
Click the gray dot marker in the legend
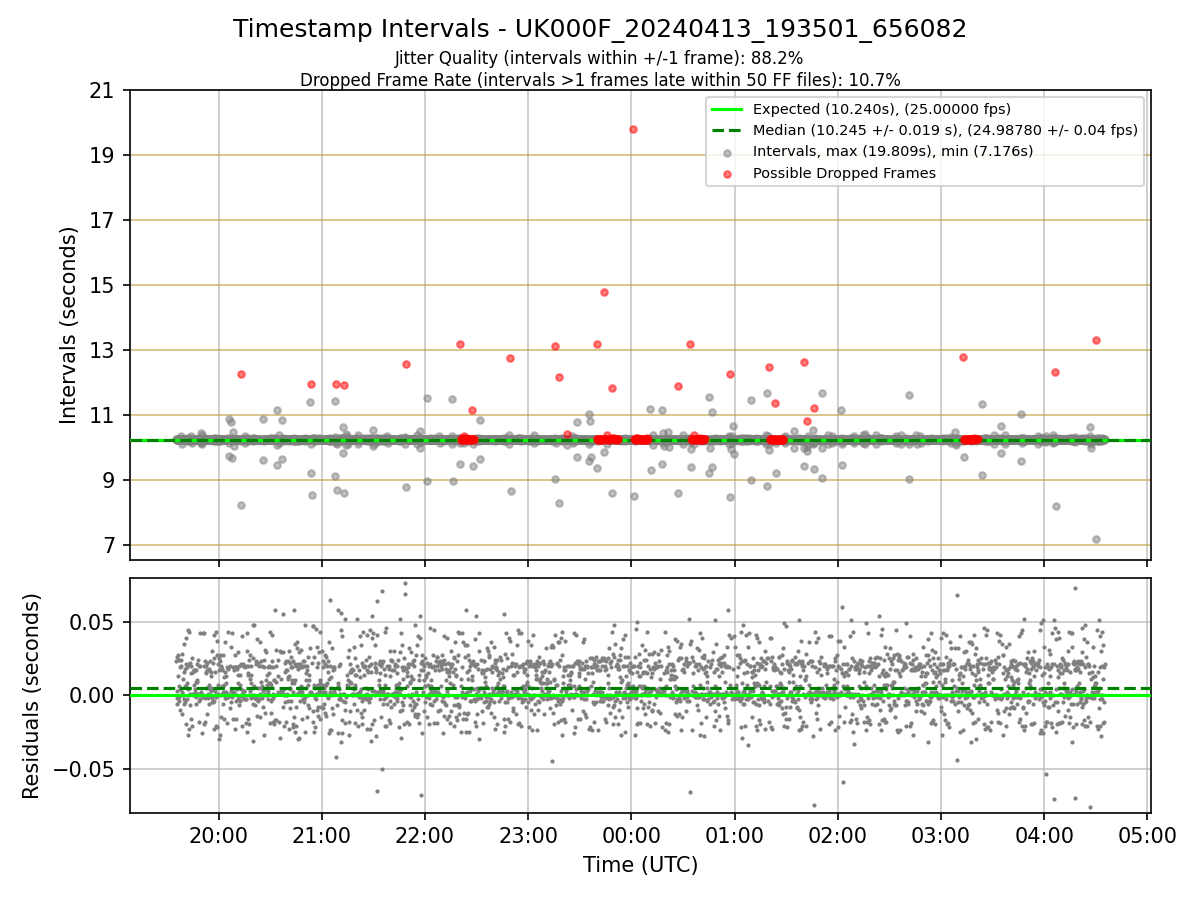(727, 152)
